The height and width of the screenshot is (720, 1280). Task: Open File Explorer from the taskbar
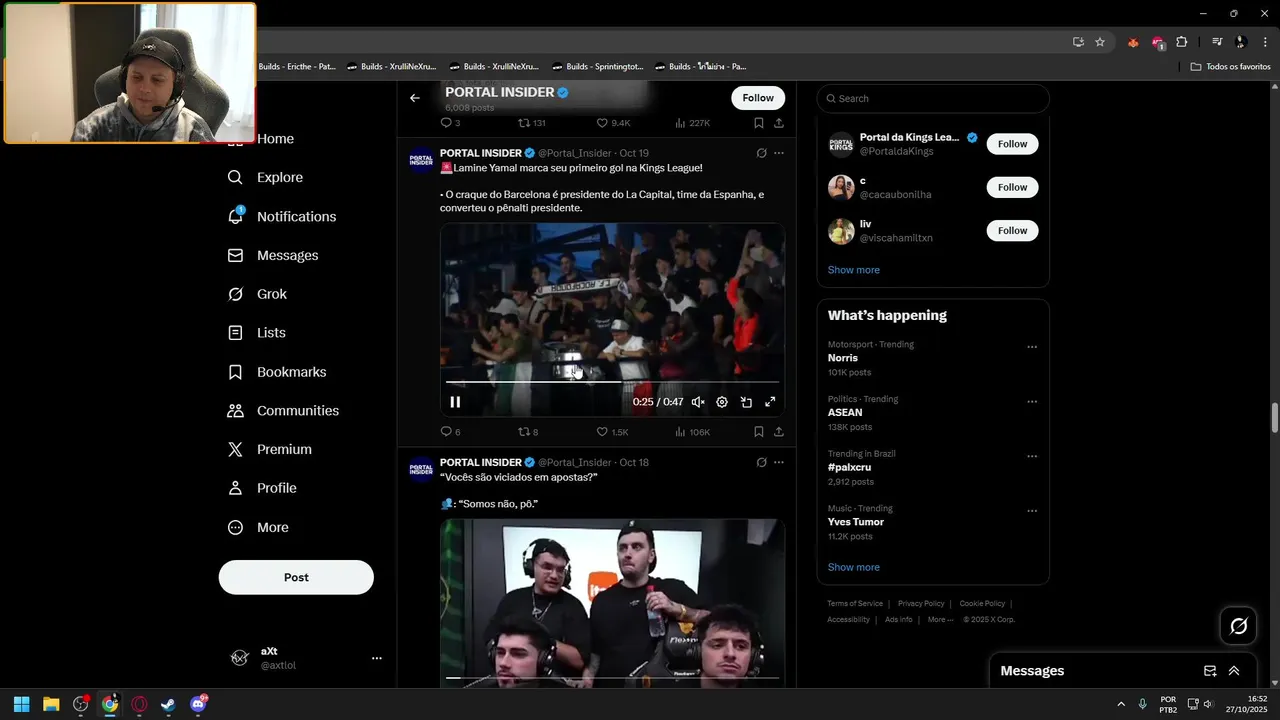coord(51,704)
